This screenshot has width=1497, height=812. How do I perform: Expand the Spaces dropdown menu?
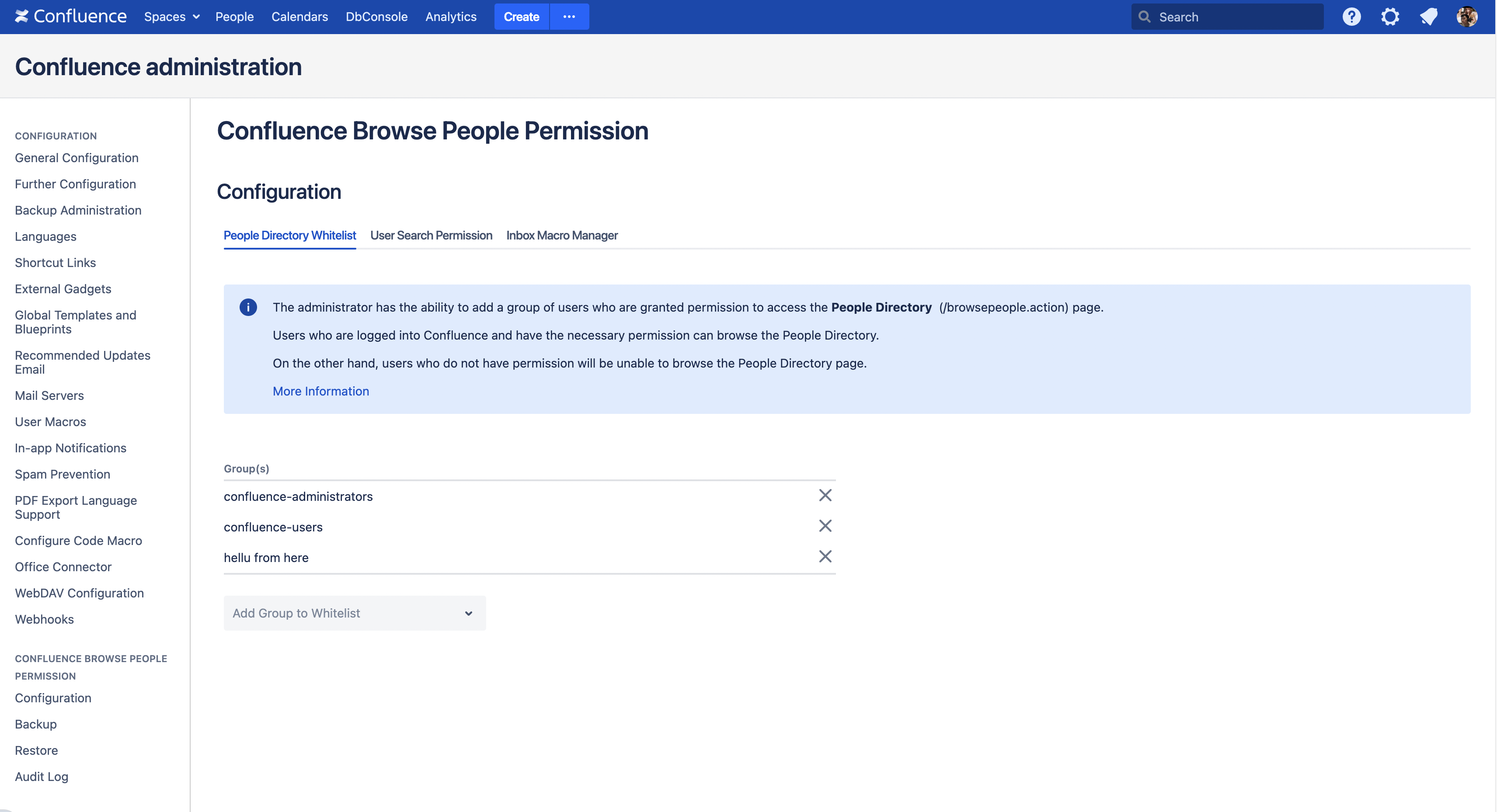point(171,16)
